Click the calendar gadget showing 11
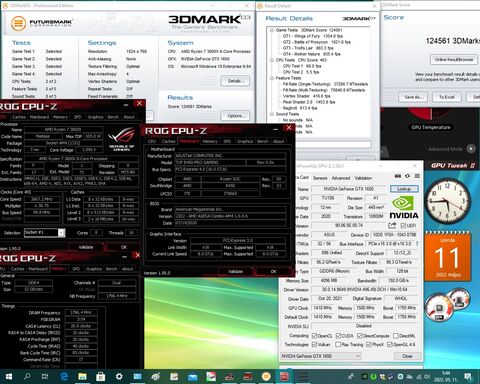Screen dimensions: 480x384 coord(447,256)
